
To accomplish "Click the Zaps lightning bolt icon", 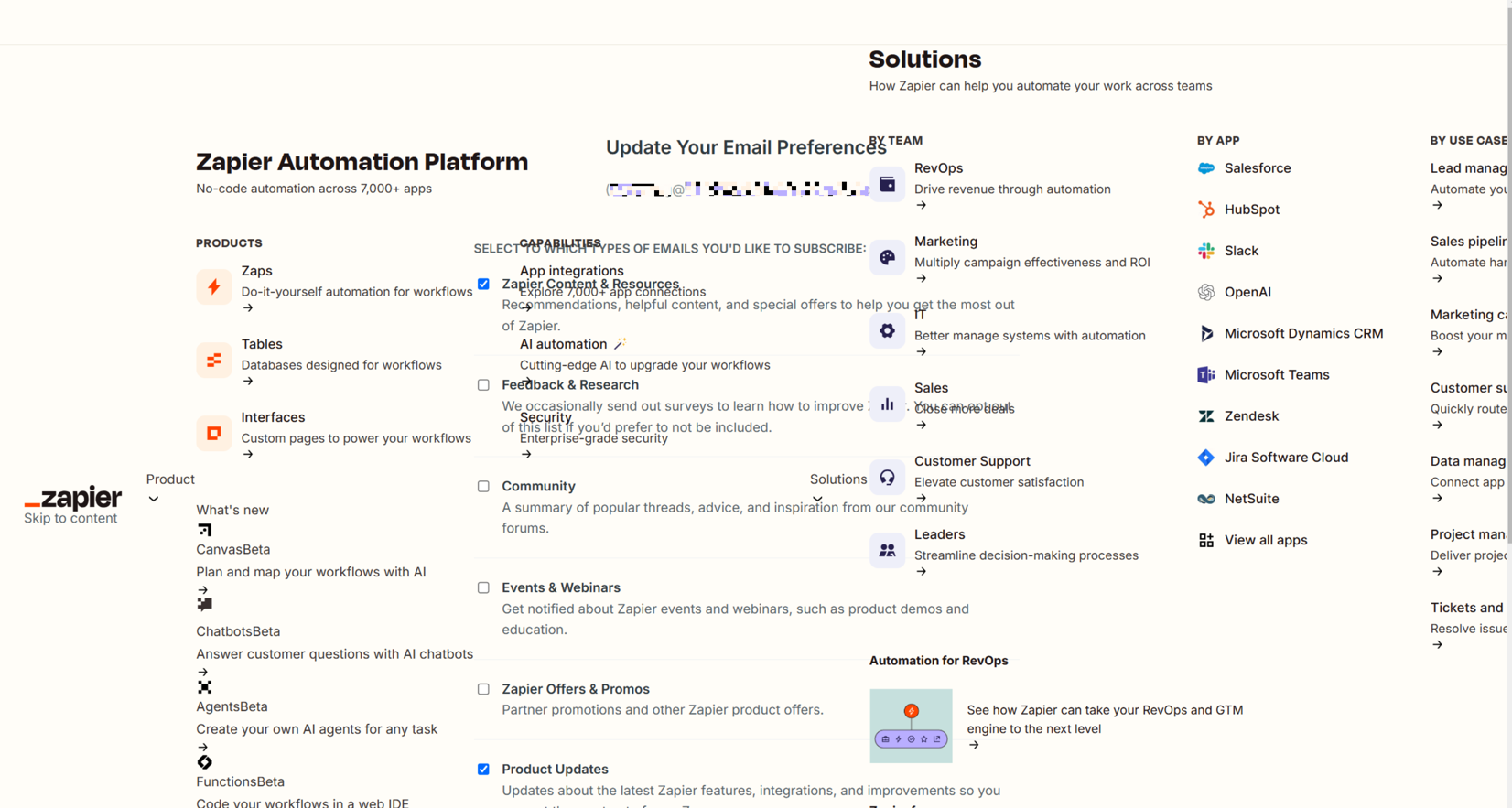I will click(x=213, y=286).
